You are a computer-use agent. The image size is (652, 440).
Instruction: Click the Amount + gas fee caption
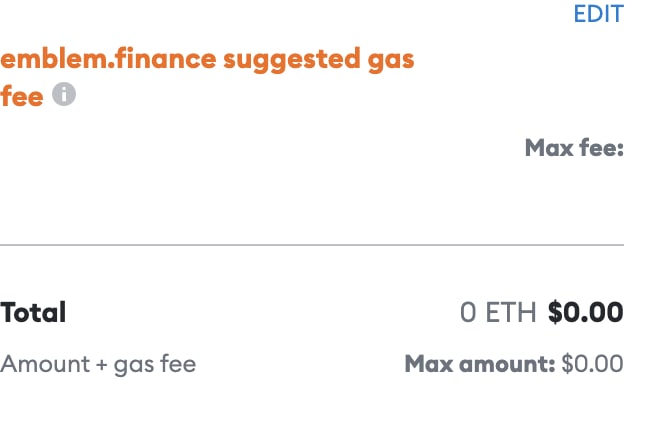[x=98, y=365]
